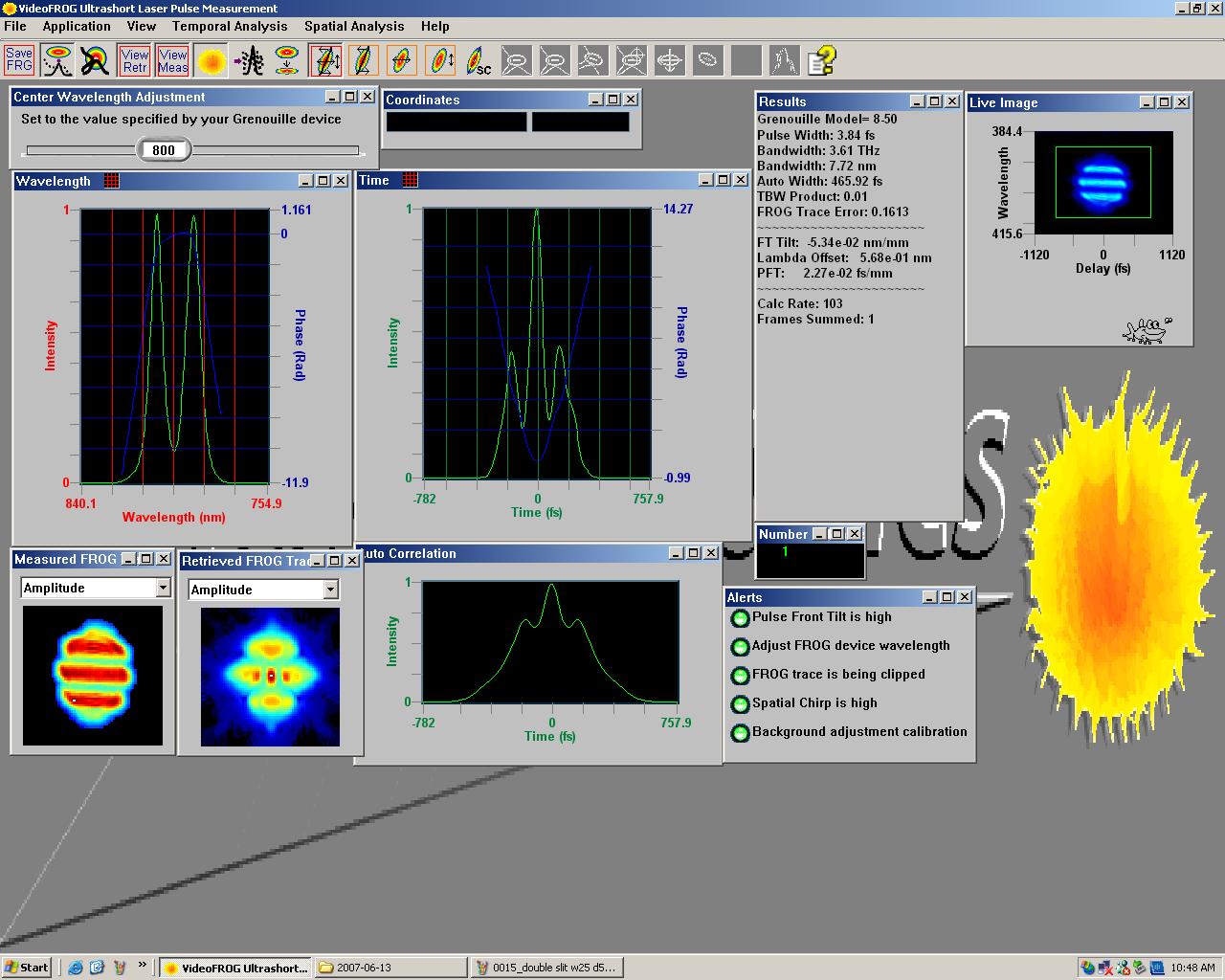
Task: Open Measured FROG Amplitude dropdown
Action: tap(163, 588)
